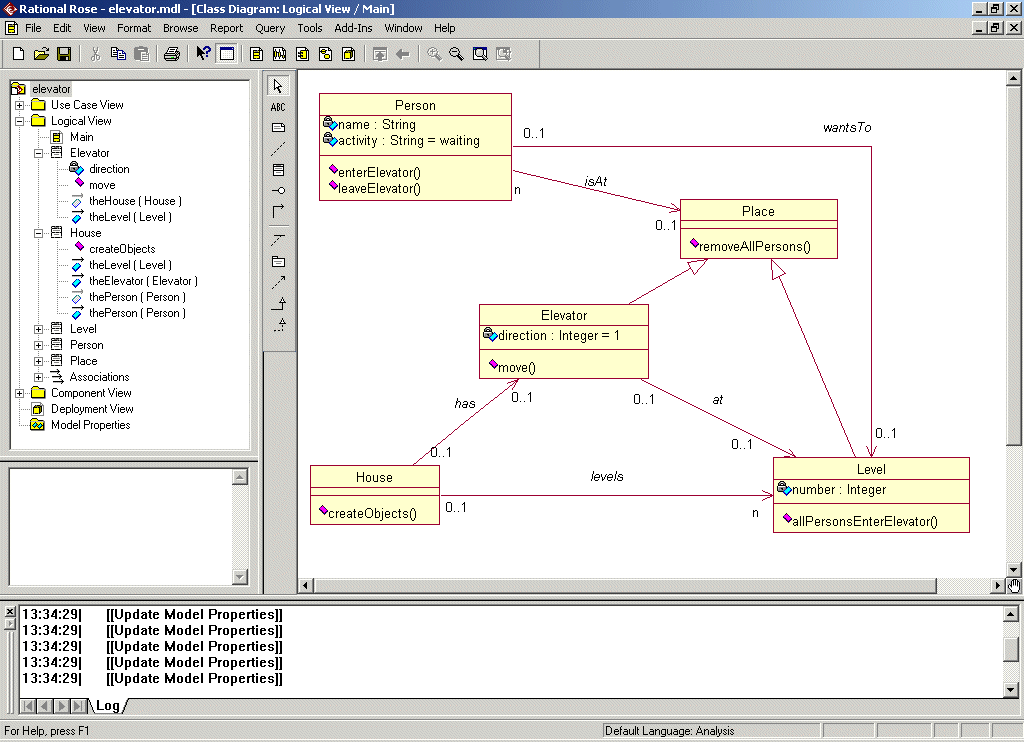Expand the Associations node
Viewport: 1024px width, 742px height.
point(39,377)
